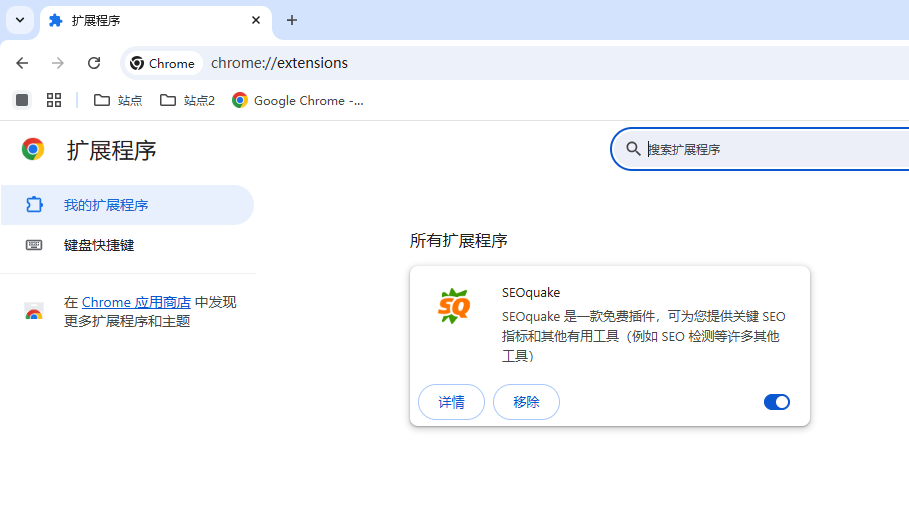Viewport: 909px width, 528px height.
Task: Click the search magnifier icon
Action: 633,149
